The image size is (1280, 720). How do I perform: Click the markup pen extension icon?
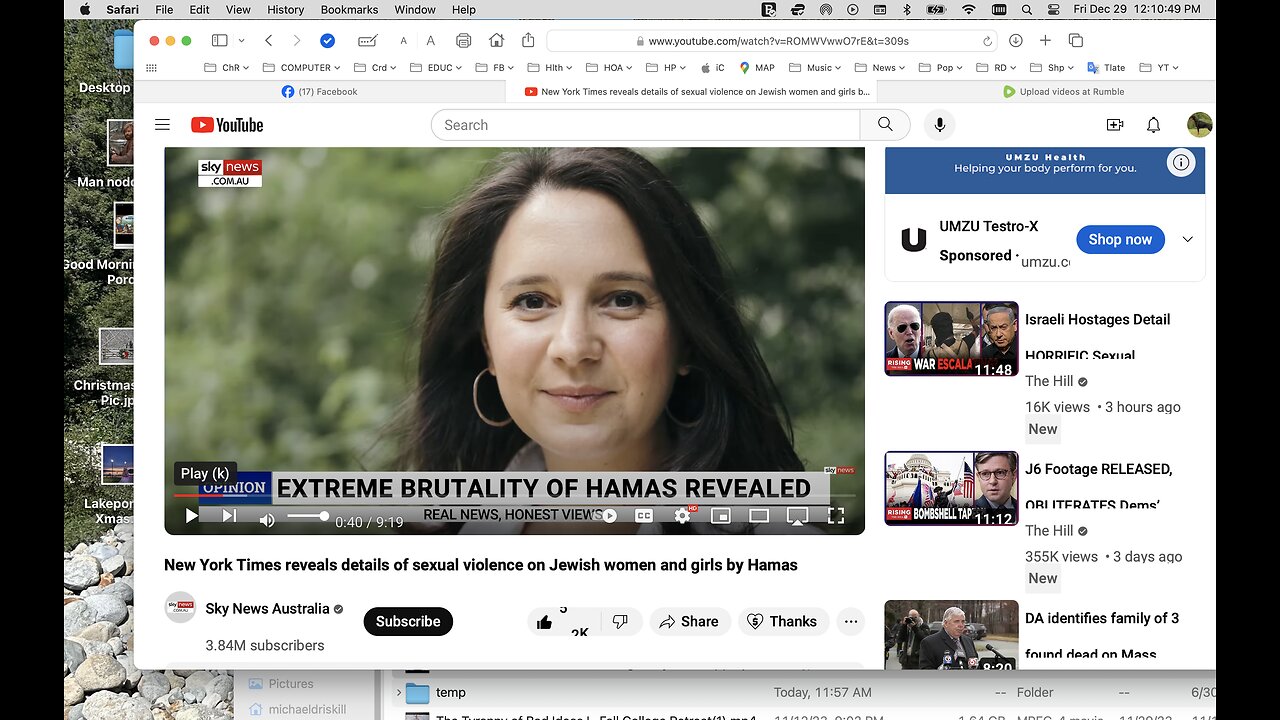(x=368, y=41)
